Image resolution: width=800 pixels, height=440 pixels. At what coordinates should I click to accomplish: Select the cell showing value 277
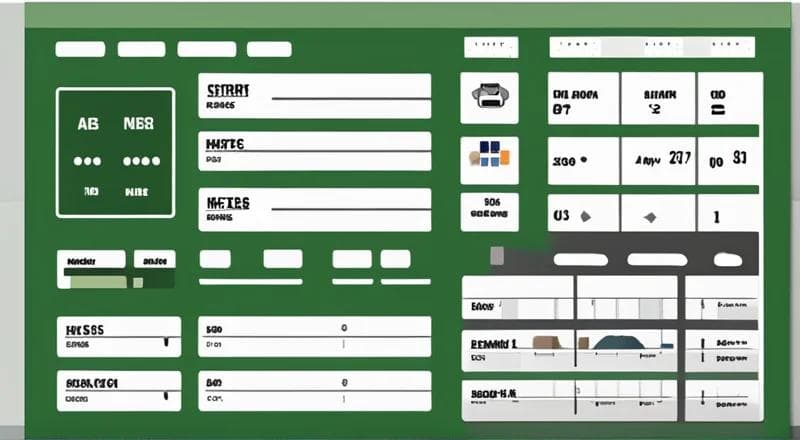pos(658,160)
